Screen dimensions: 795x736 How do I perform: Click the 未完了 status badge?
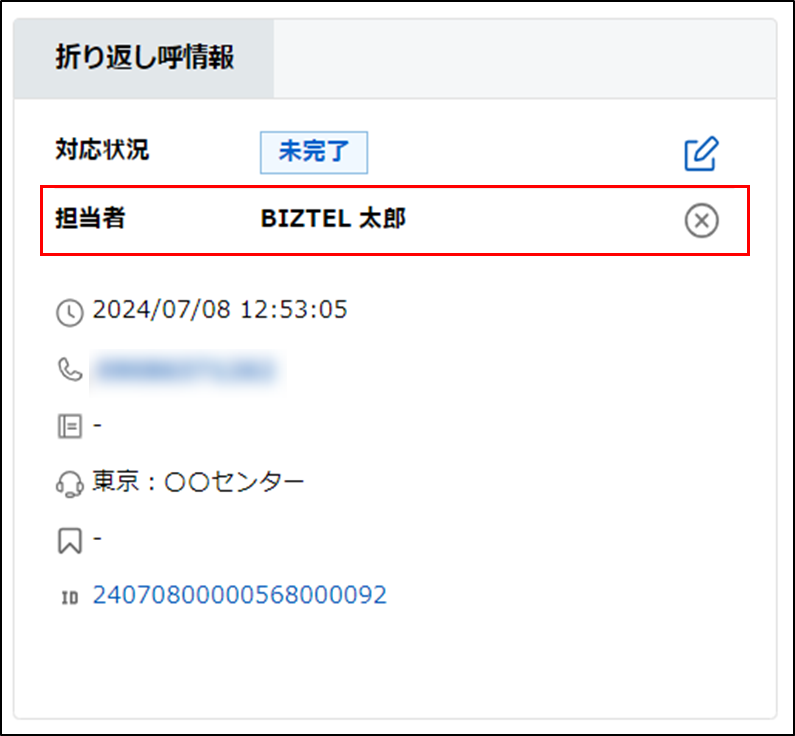tap(314, 152)
